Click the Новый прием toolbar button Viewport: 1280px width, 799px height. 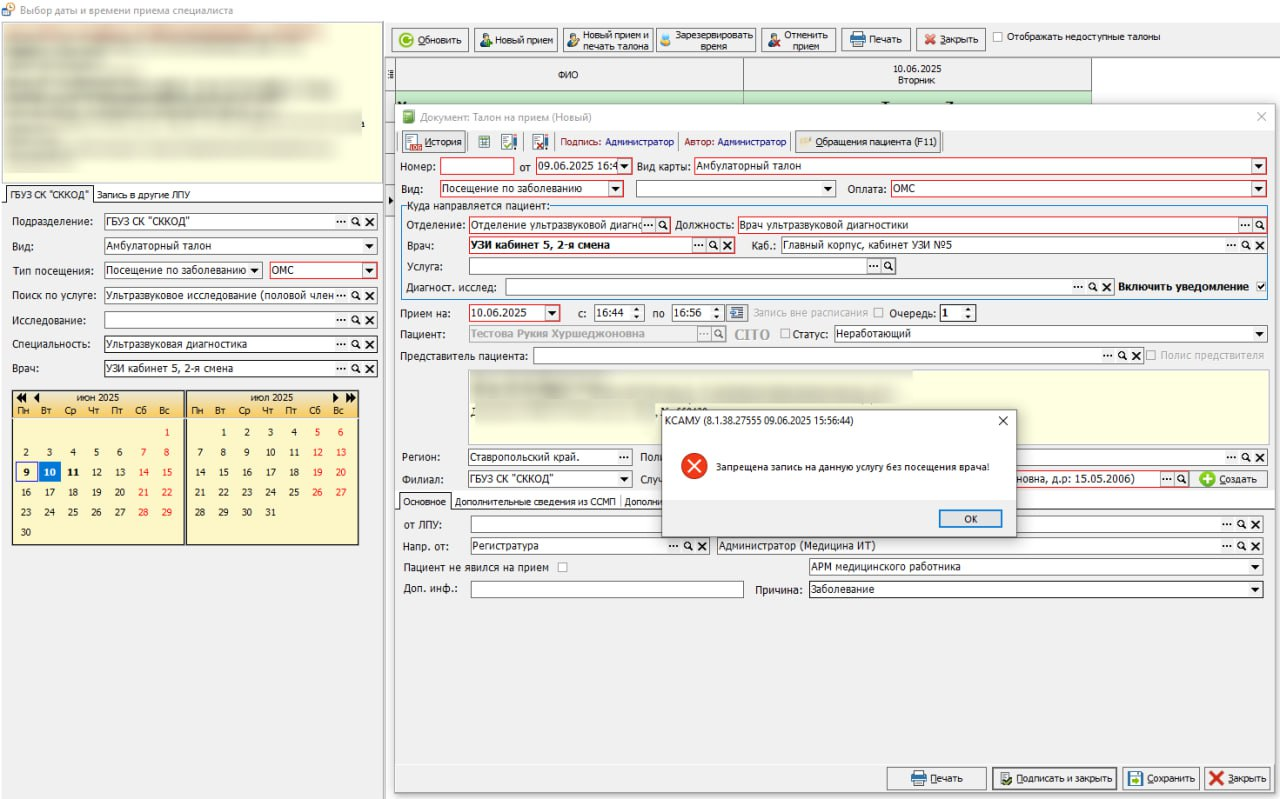coord(516,40)
